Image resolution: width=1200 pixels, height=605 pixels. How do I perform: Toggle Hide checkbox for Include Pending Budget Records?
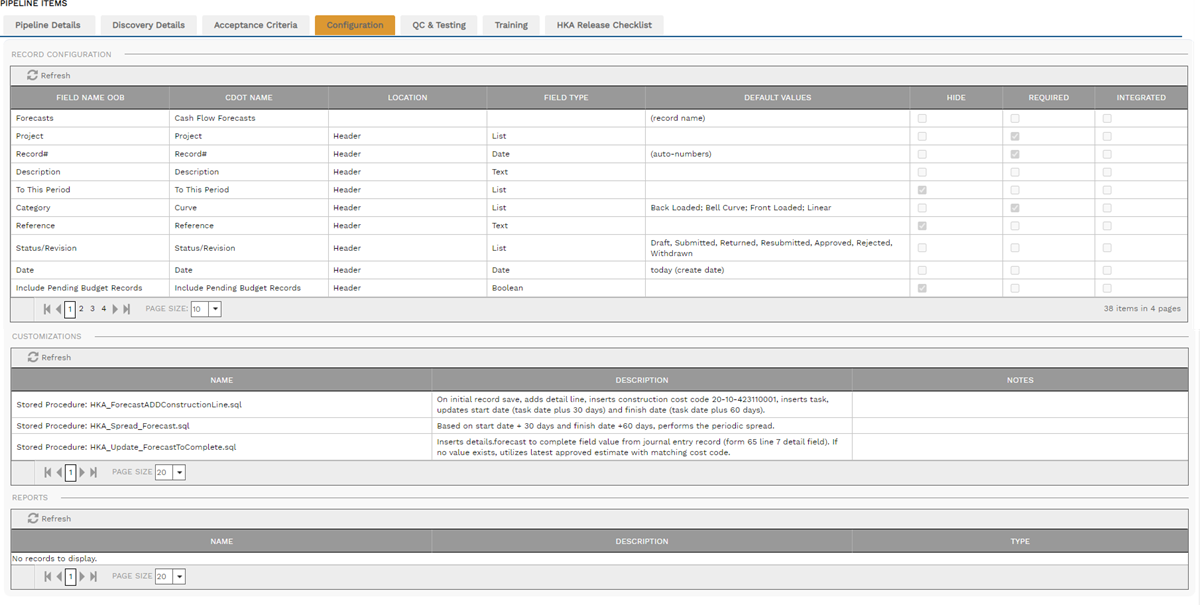[x=922, y=288]
